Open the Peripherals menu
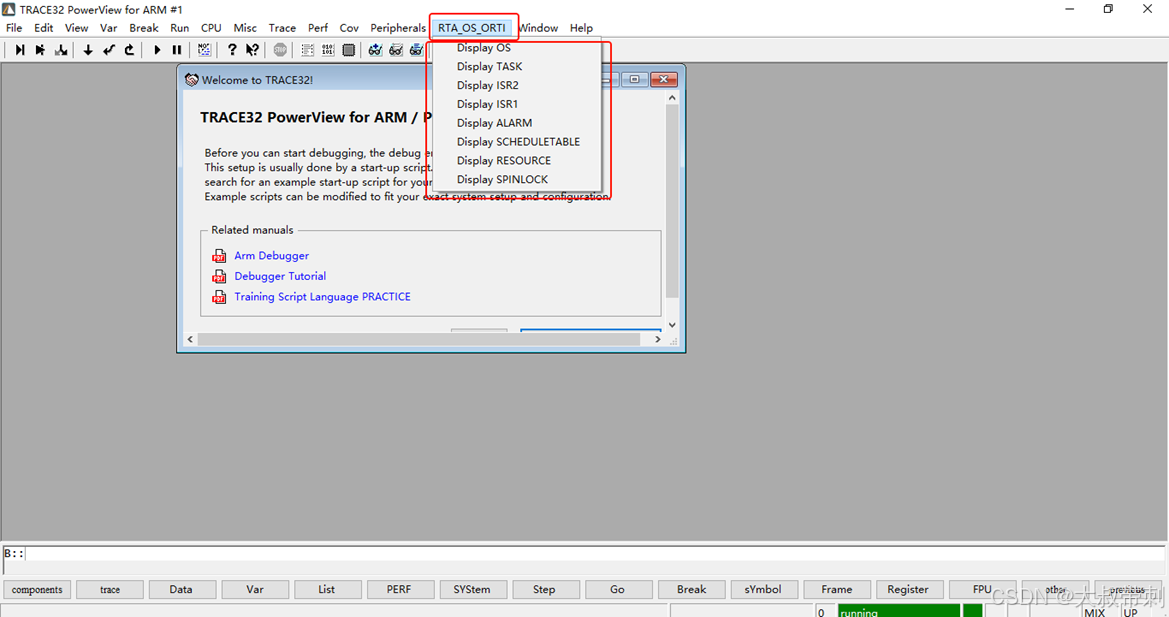 (398, 28)
